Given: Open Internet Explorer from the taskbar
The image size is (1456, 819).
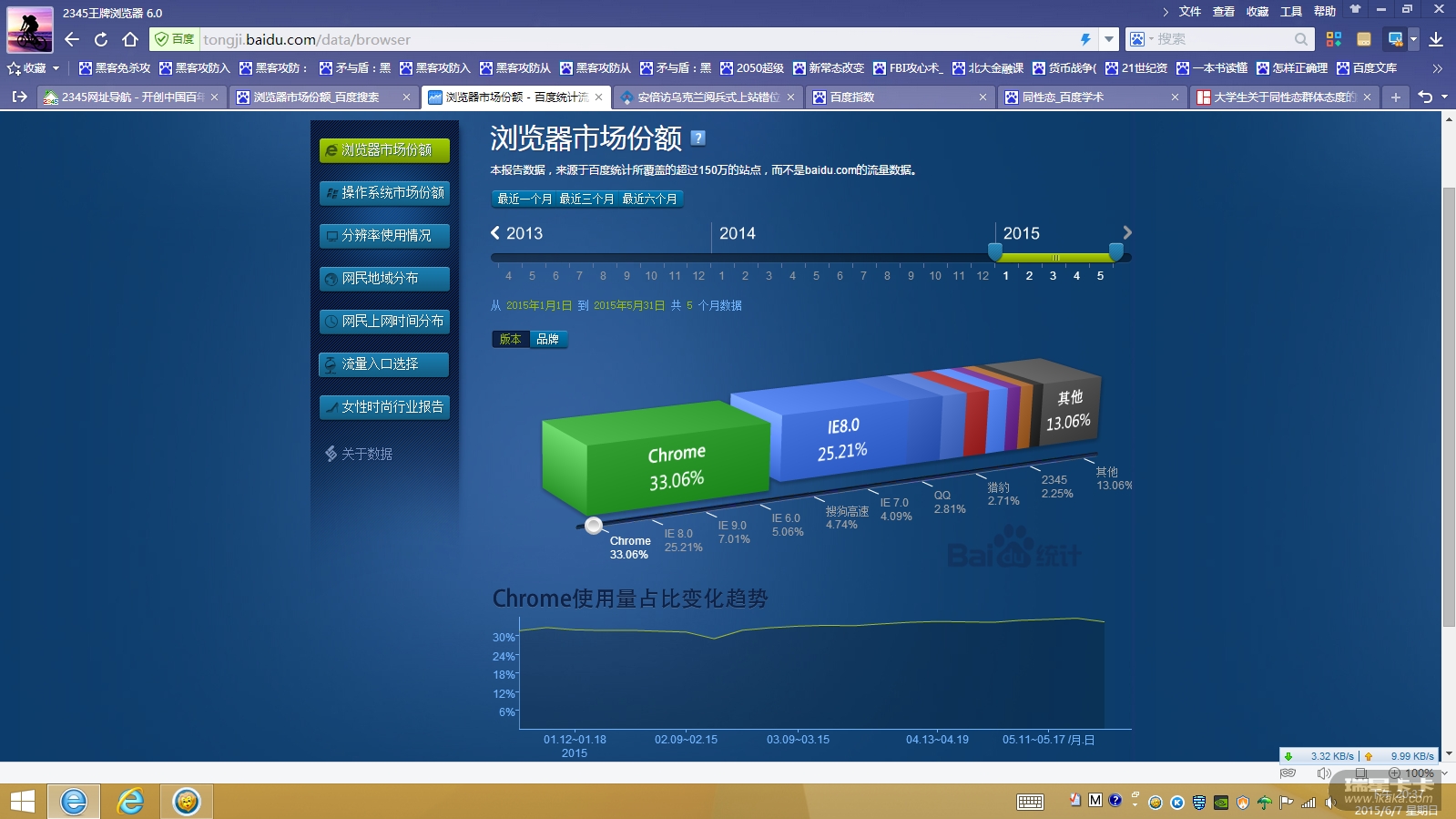Looking at the screenshot, I should [130, 802].
